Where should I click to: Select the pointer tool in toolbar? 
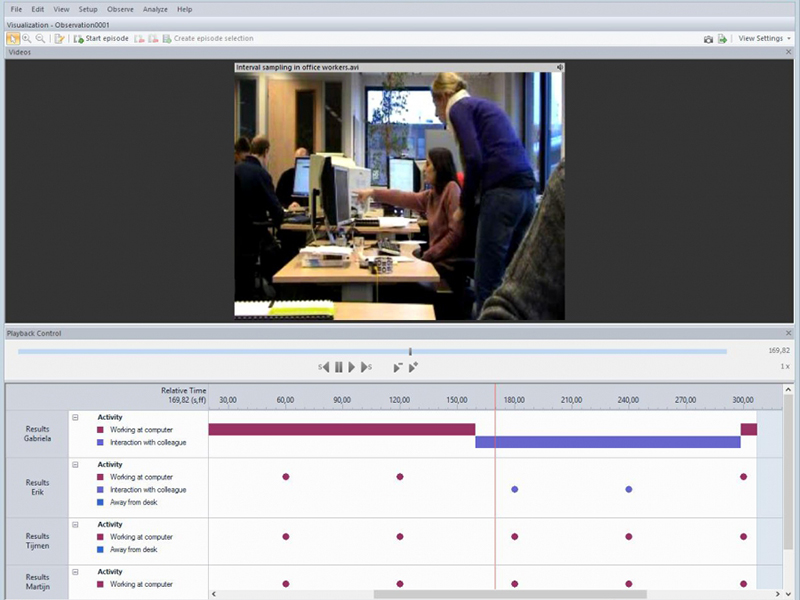pos(12,39)
